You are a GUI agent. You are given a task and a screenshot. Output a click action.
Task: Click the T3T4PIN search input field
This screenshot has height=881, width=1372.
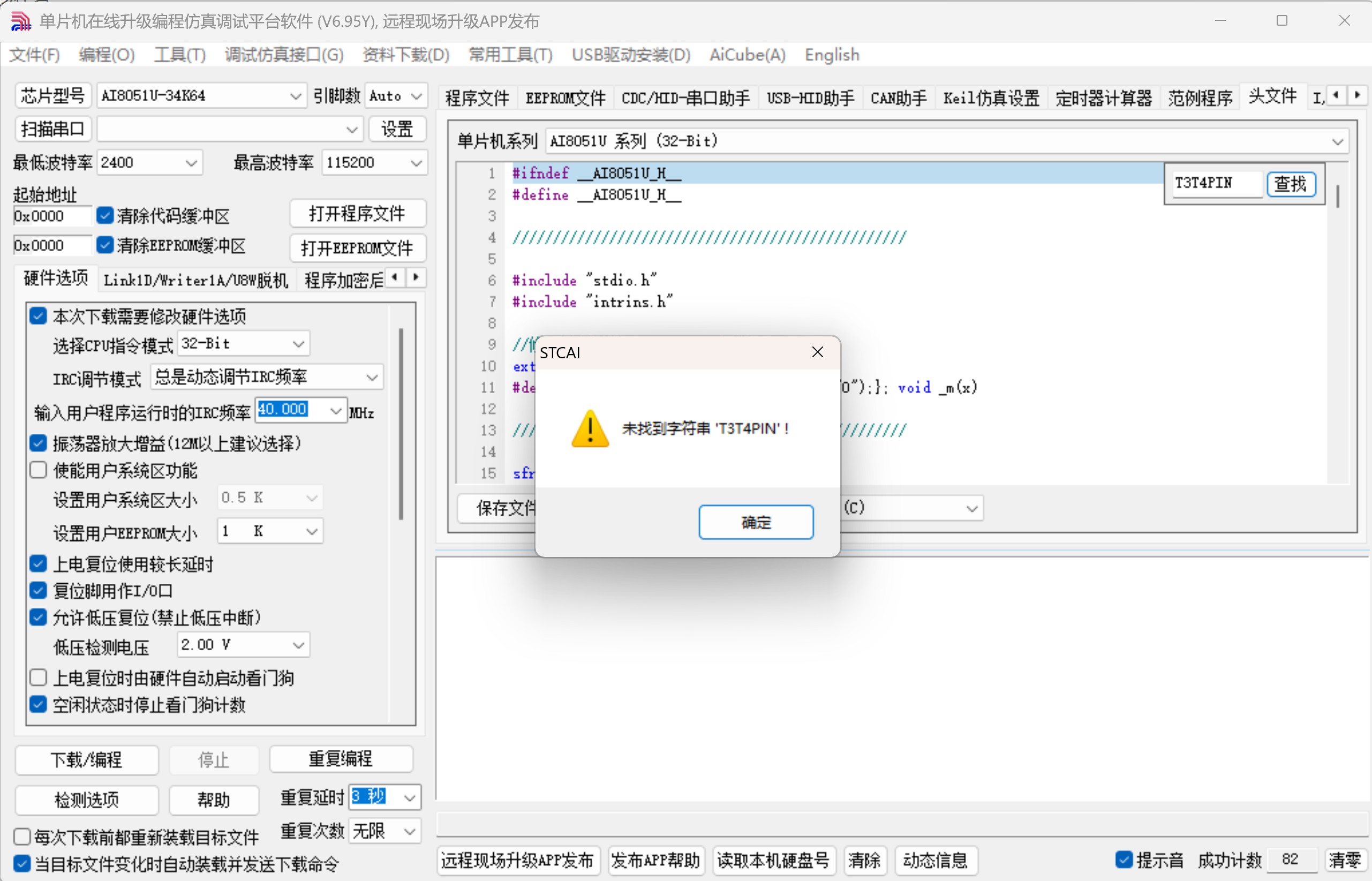pos(1217,184)
